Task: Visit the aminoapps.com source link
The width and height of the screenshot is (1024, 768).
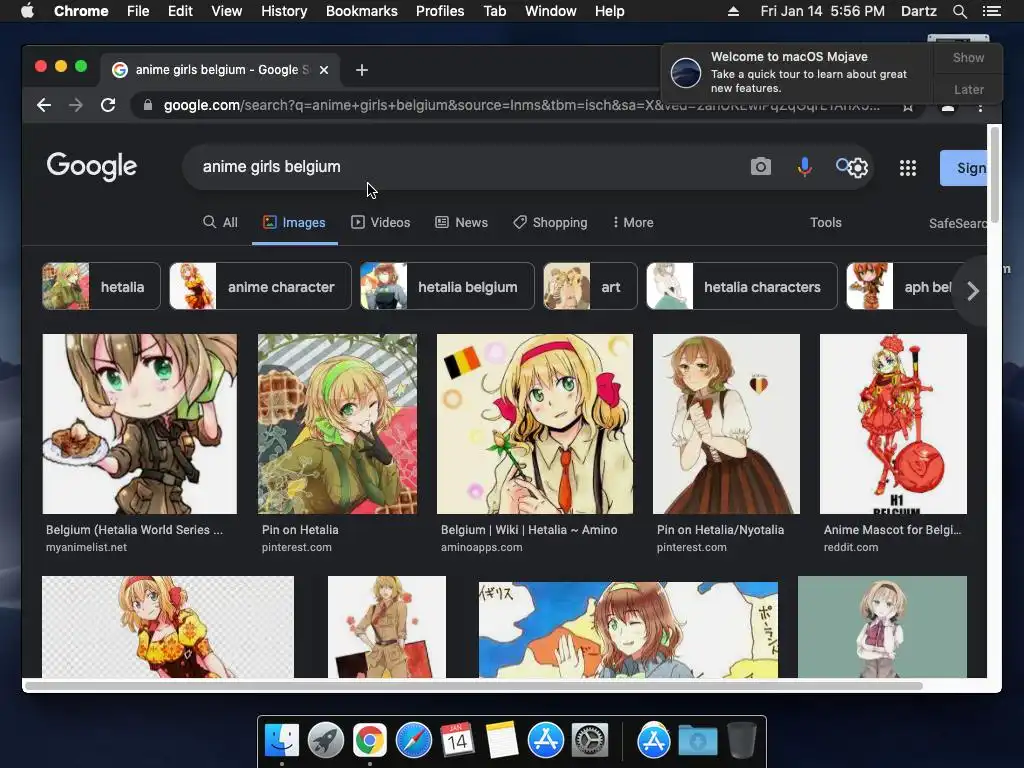Action: point(481,547)
